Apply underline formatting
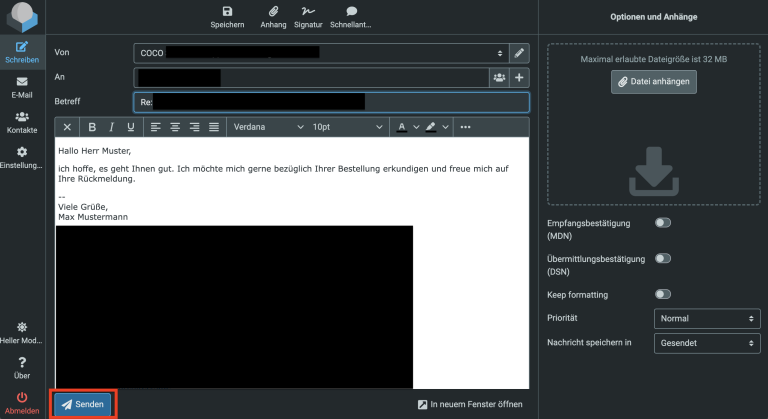 [130, 127]
